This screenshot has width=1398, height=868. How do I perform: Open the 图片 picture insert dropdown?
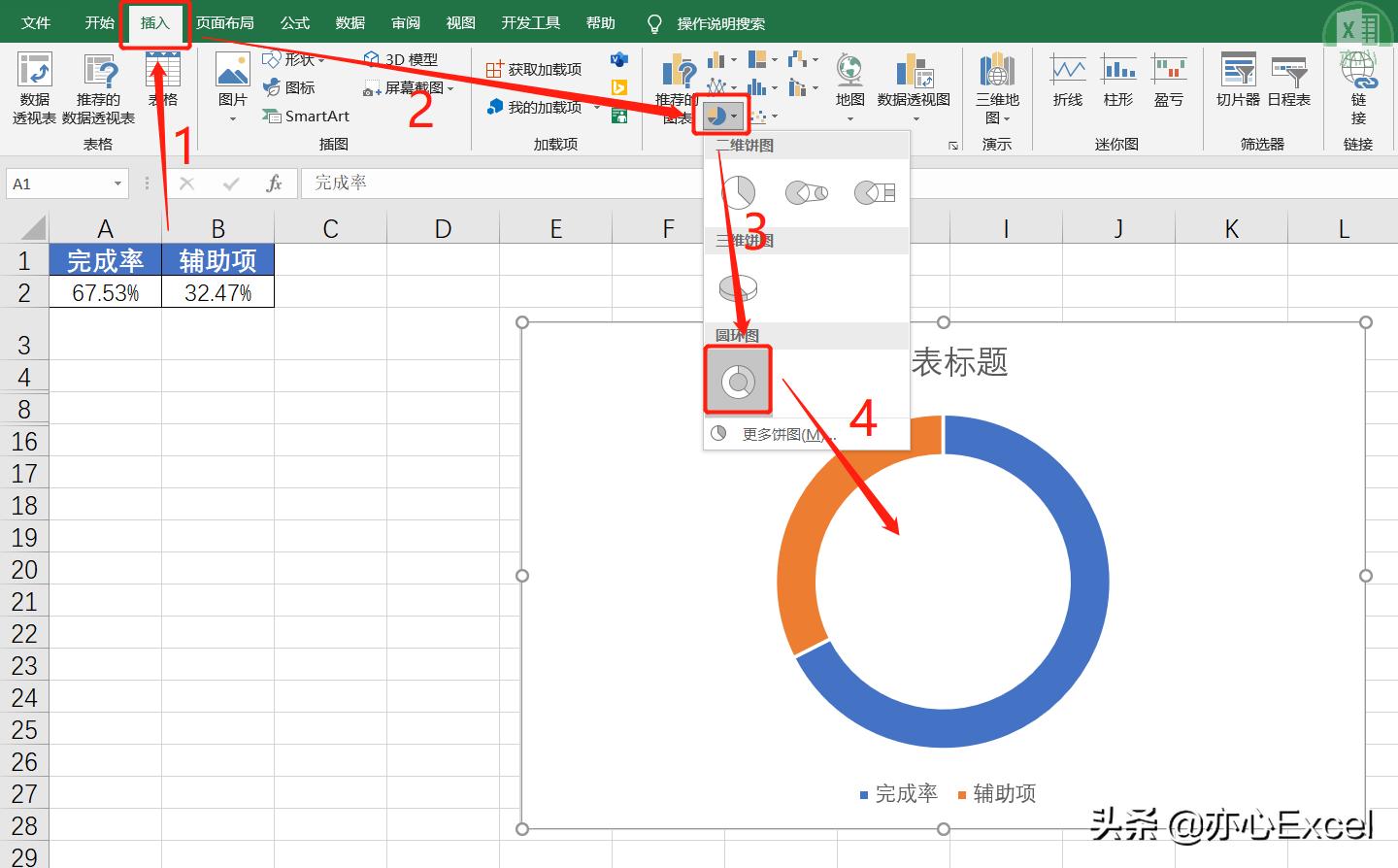pyautogui.click(x=232, y=87)
